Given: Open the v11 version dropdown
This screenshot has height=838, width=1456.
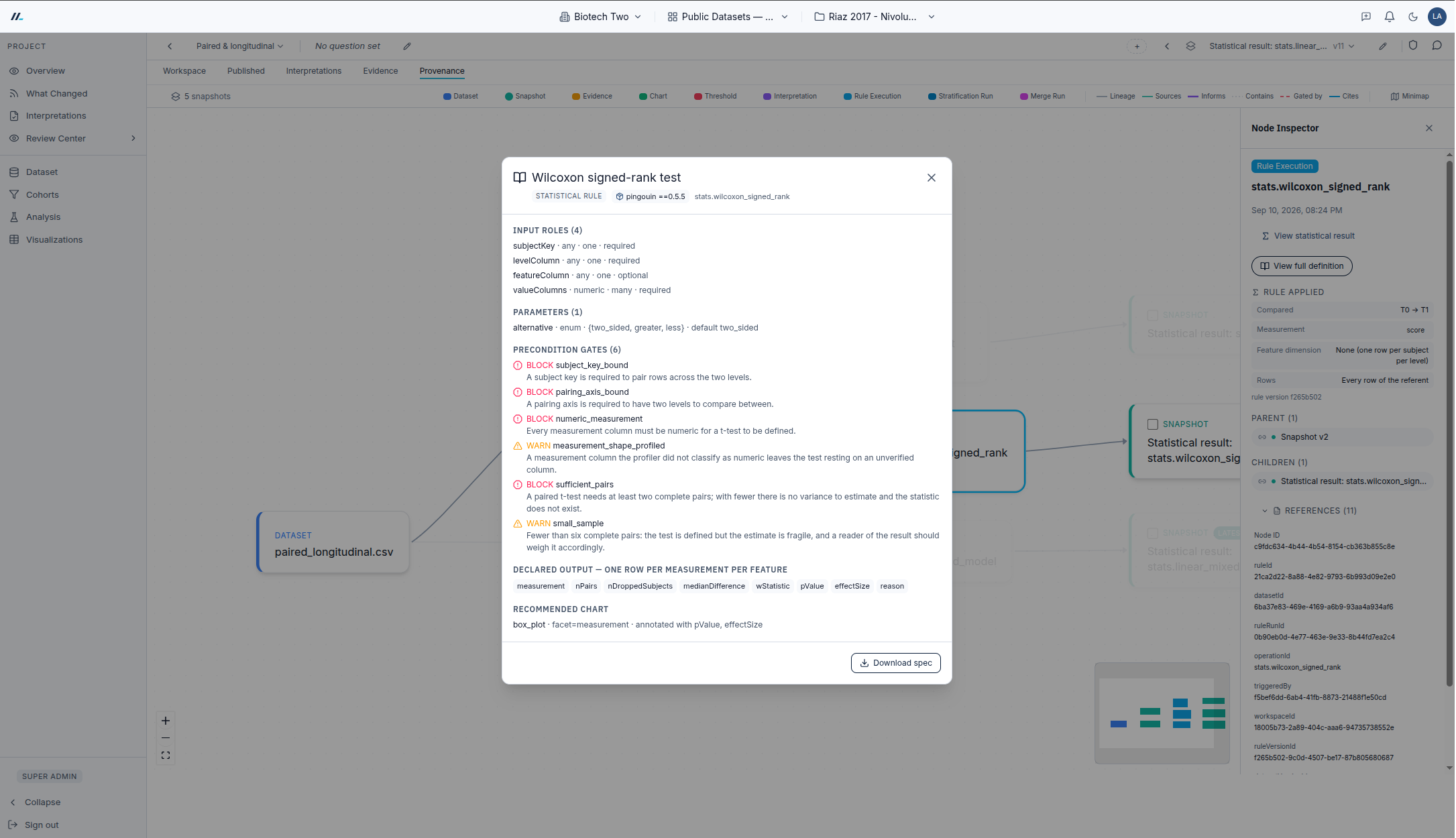Looking at the screenshot, I should 1343,46.
